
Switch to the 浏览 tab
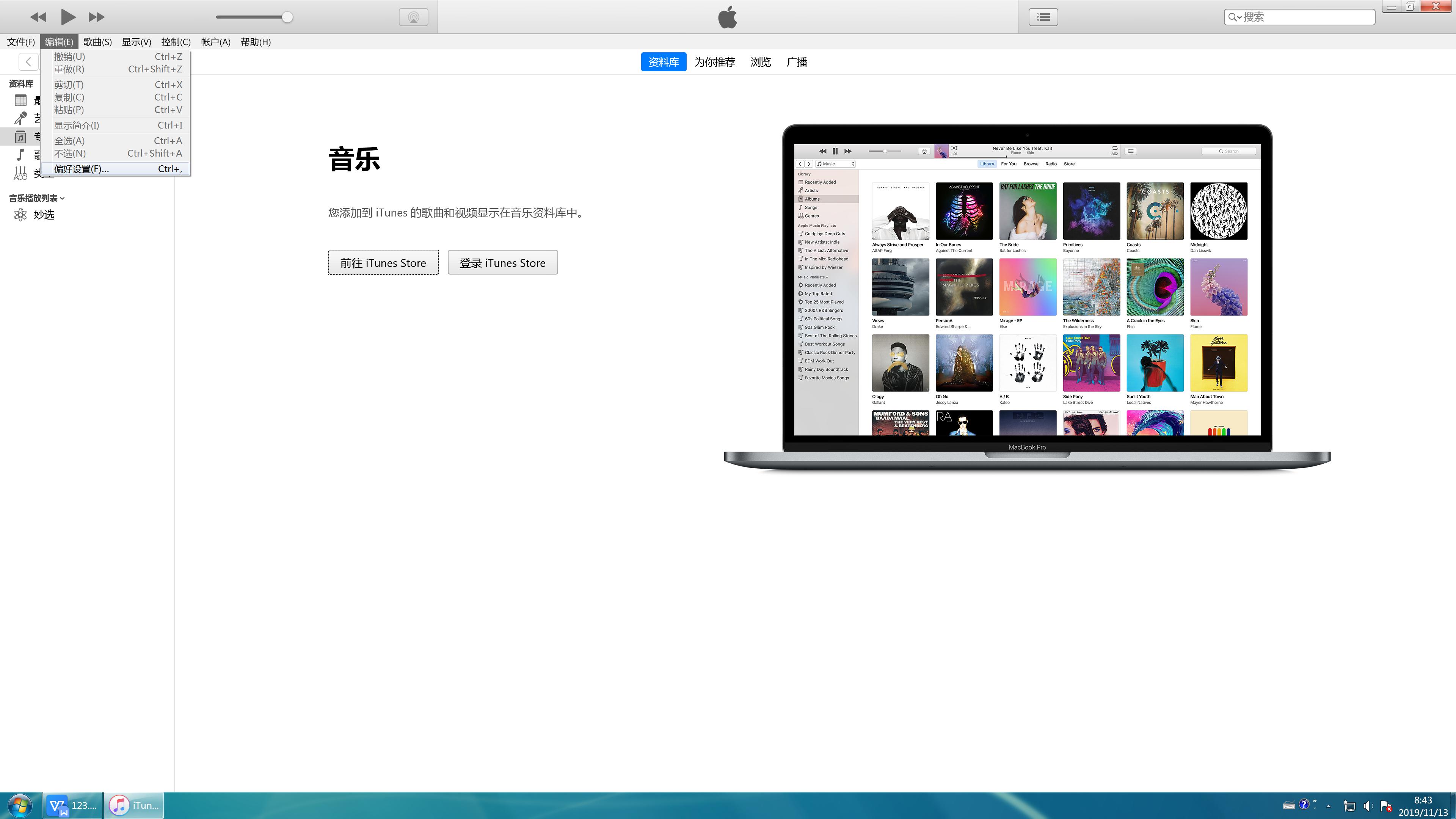(760, 61)
